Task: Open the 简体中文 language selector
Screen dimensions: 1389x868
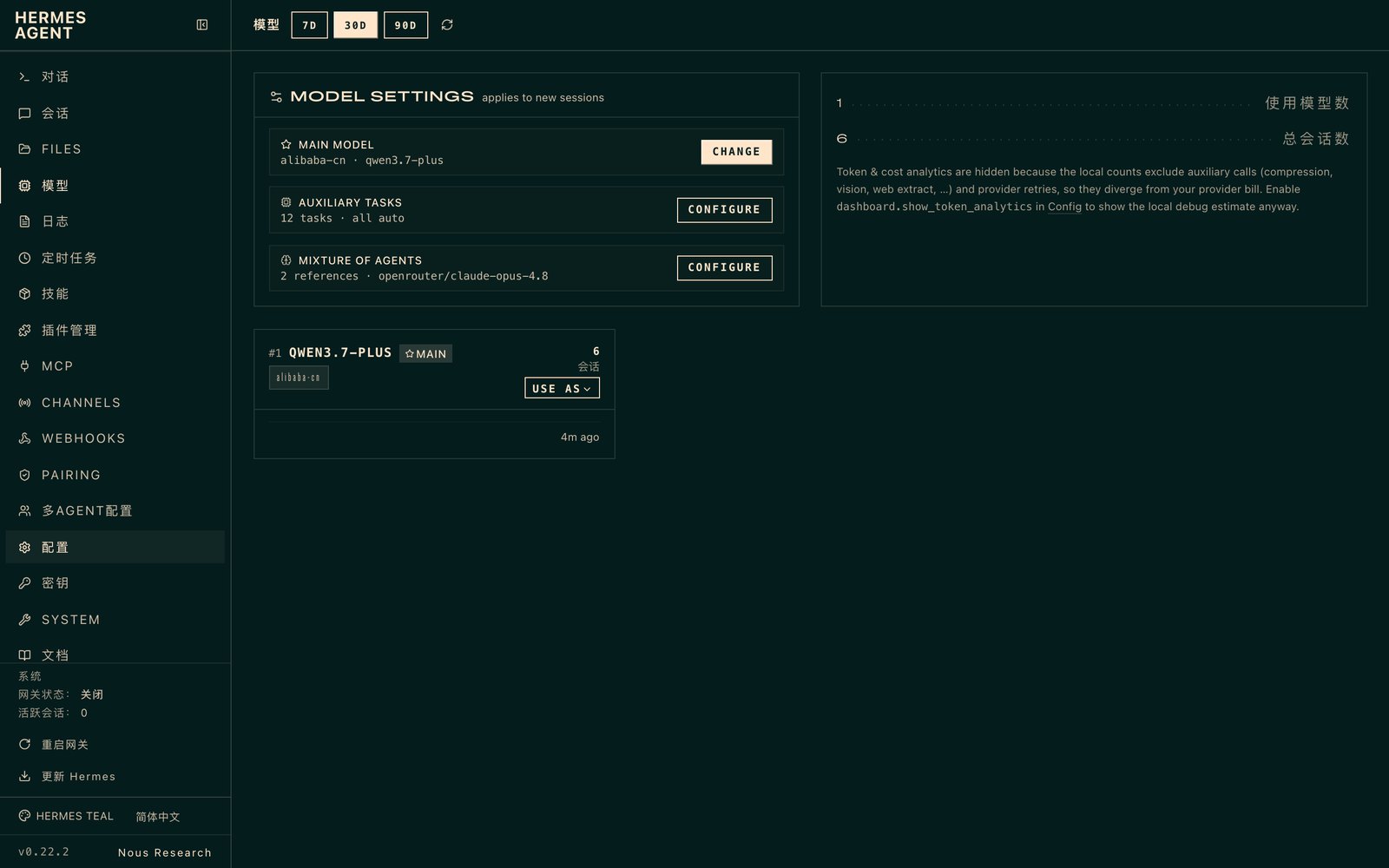Action: [158, 817]
